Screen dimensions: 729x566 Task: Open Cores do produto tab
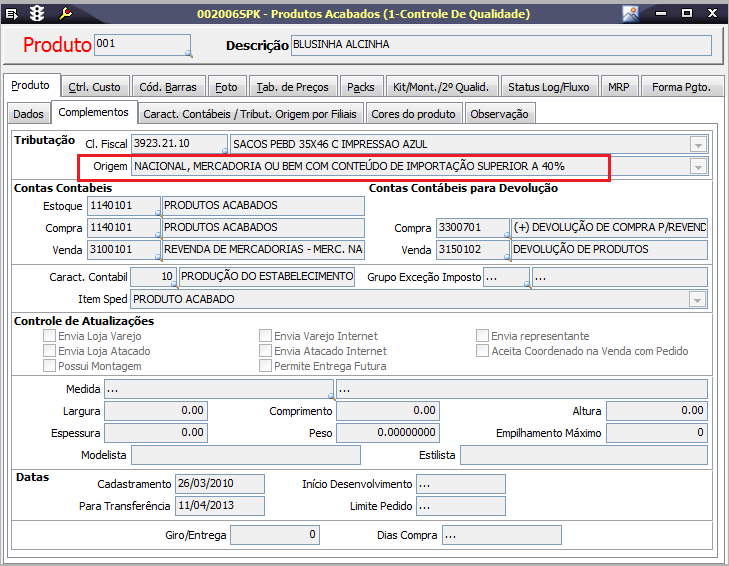click(413, 114)
